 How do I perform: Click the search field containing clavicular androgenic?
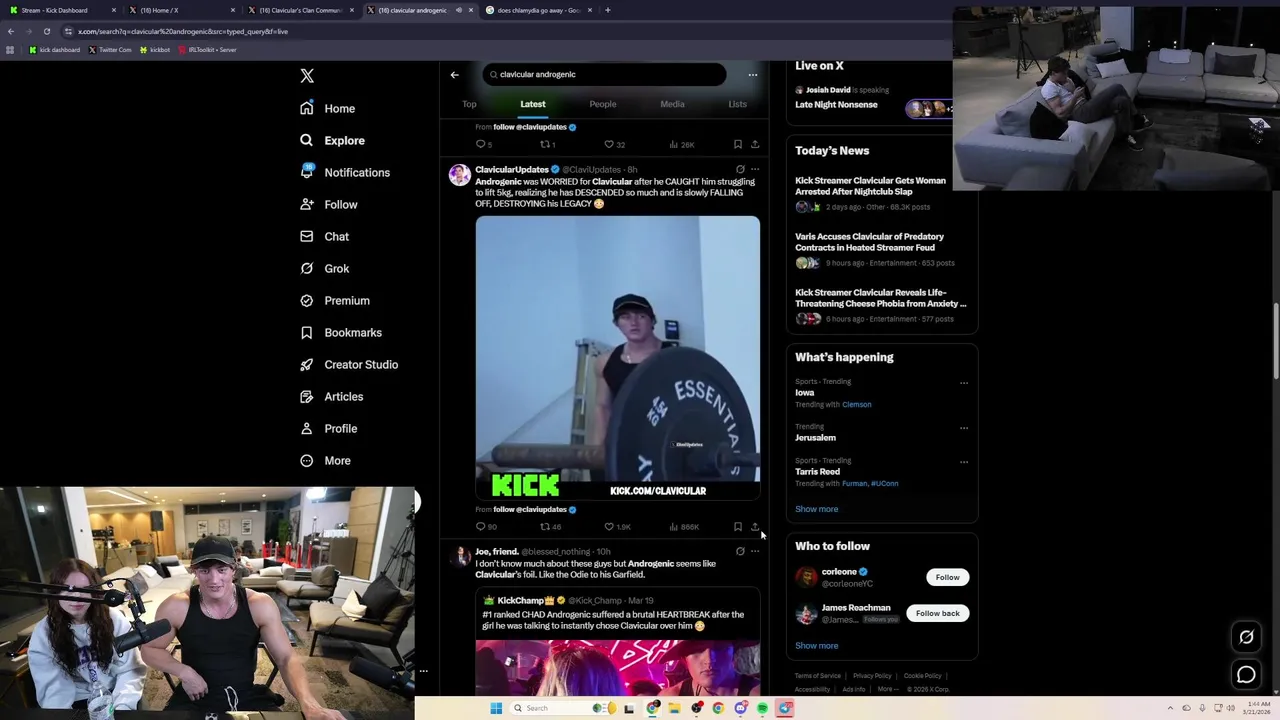[604, 74]
